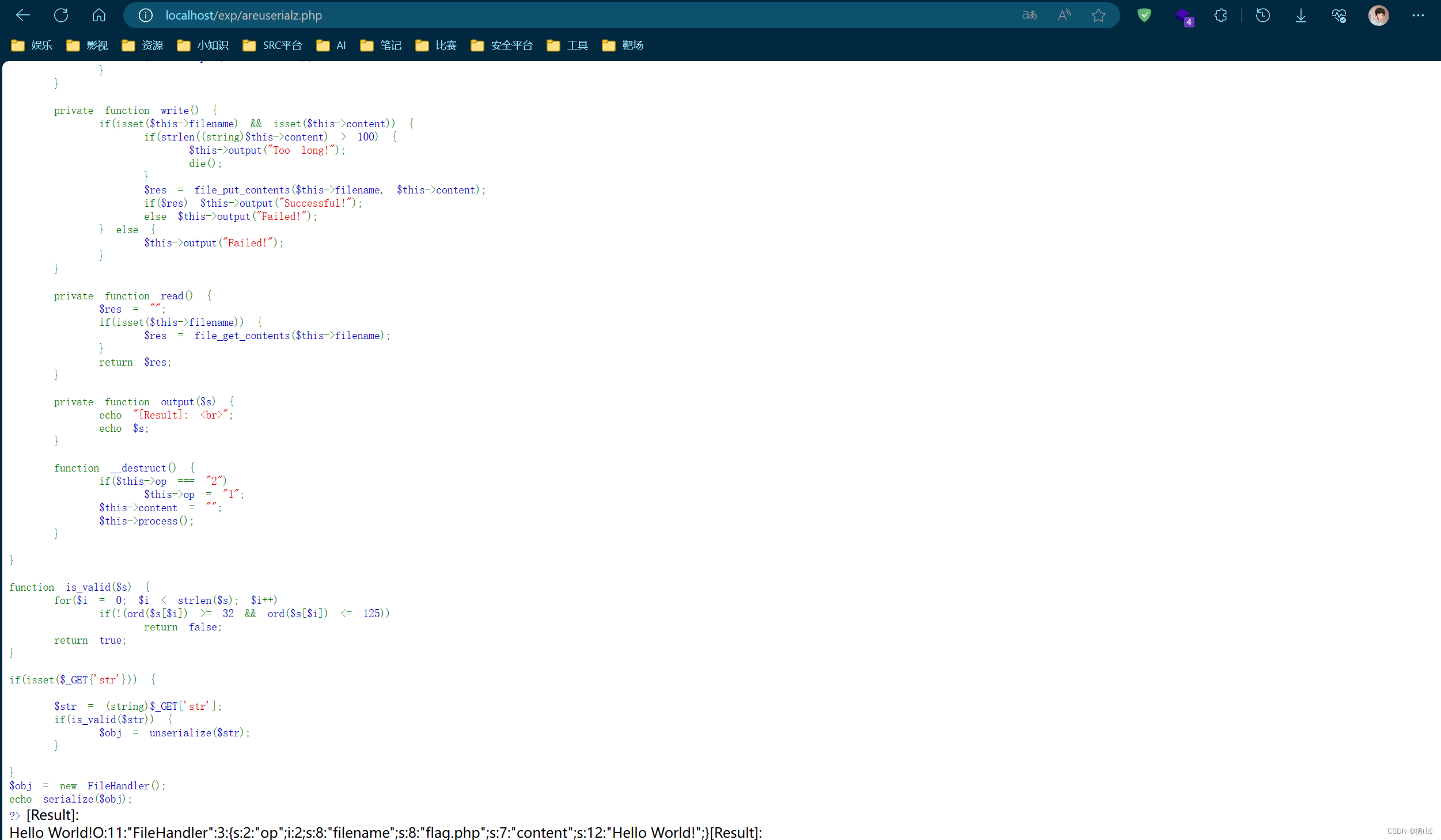Open the 安全平台 bookmarks folder
This screenshot has width=1441, height=840.
pyautogui.click(x=502, y=45)
